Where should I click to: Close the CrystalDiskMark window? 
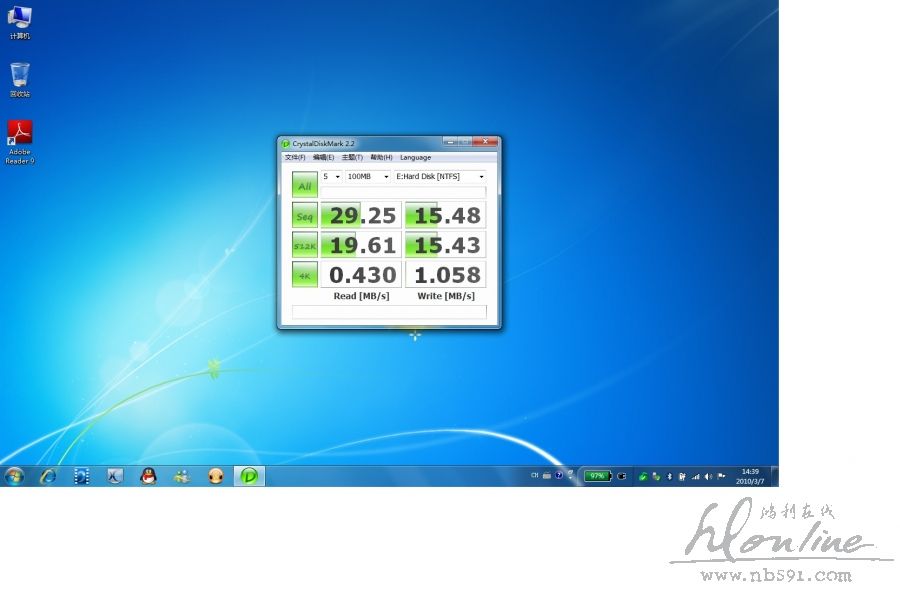point(485,141)
